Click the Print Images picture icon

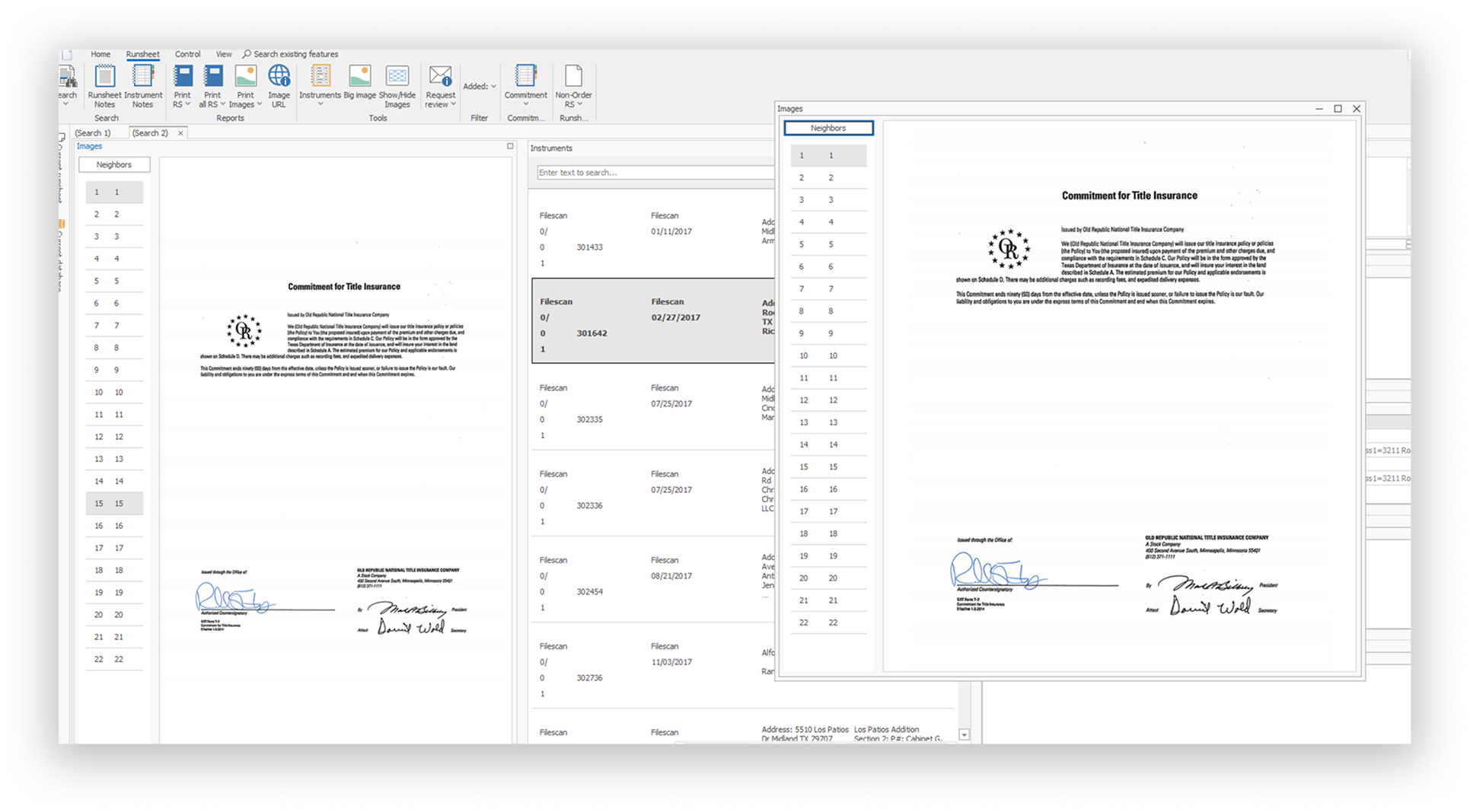click(245, 76)
